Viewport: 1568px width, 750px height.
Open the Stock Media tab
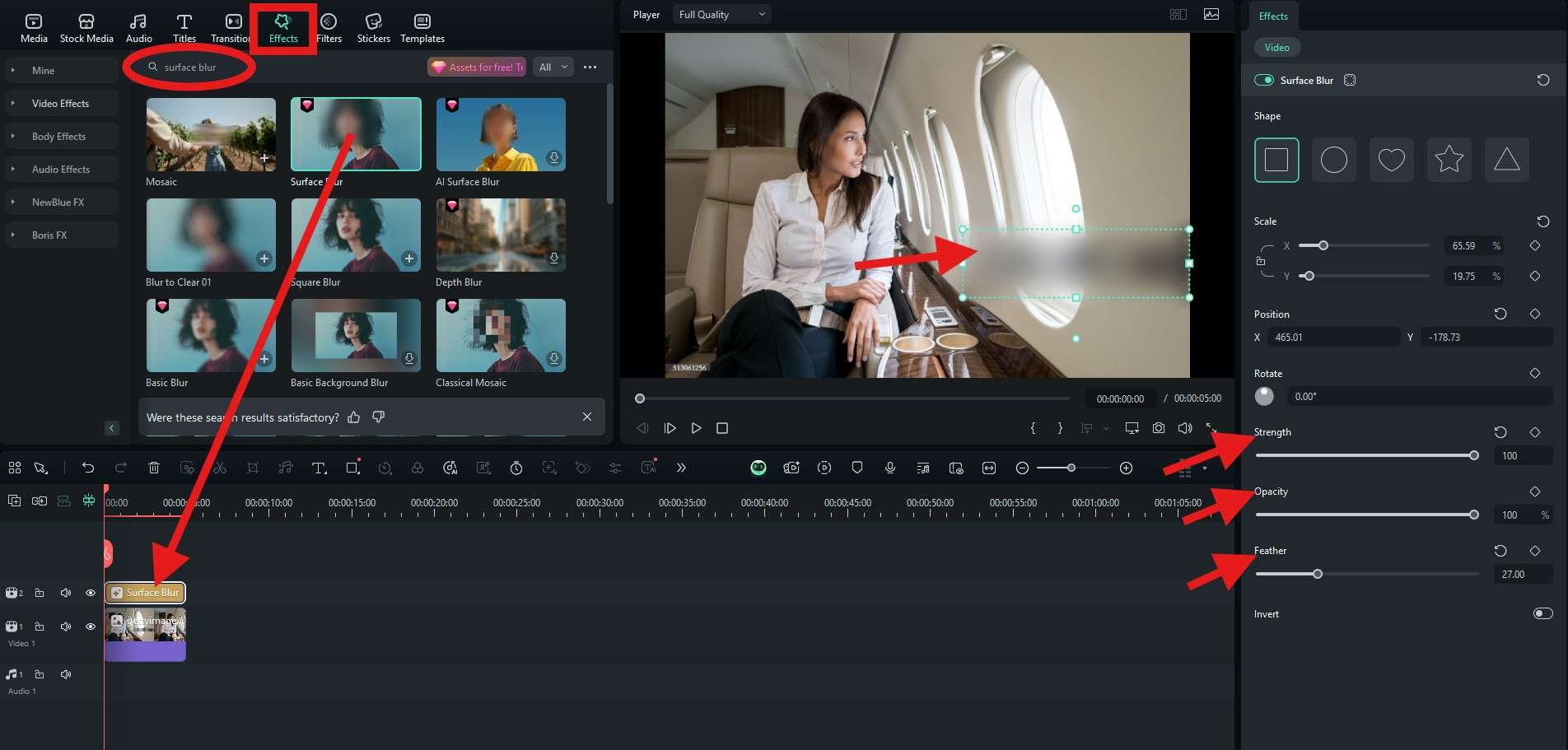pos(86,28)
